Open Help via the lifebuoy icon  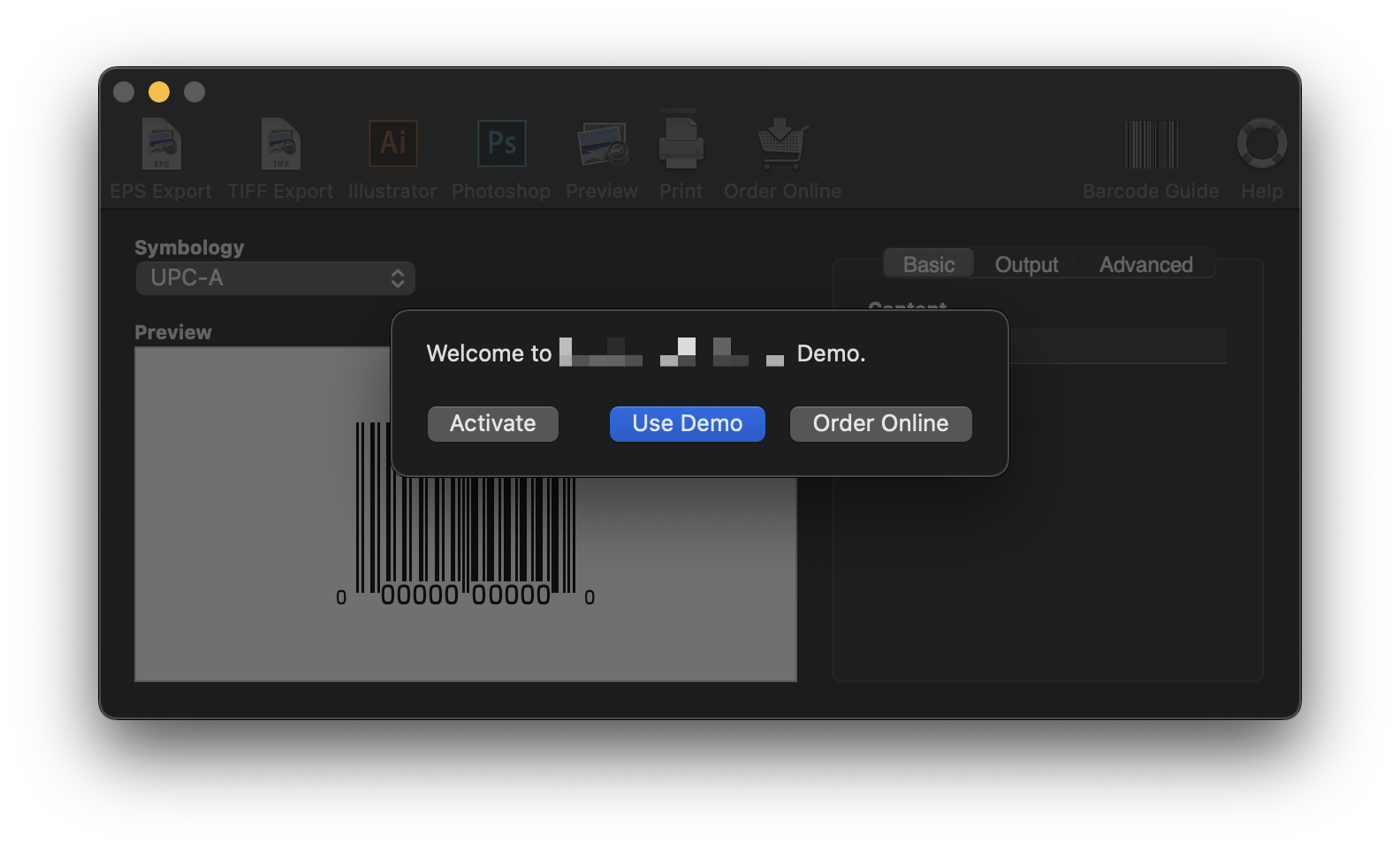pos(1261,144)
